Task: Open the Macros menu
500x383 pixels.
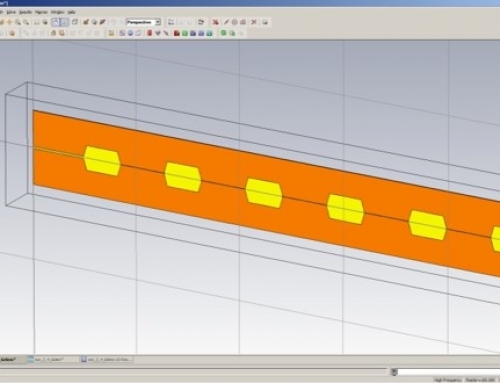Action: click(x=41, y=12)
